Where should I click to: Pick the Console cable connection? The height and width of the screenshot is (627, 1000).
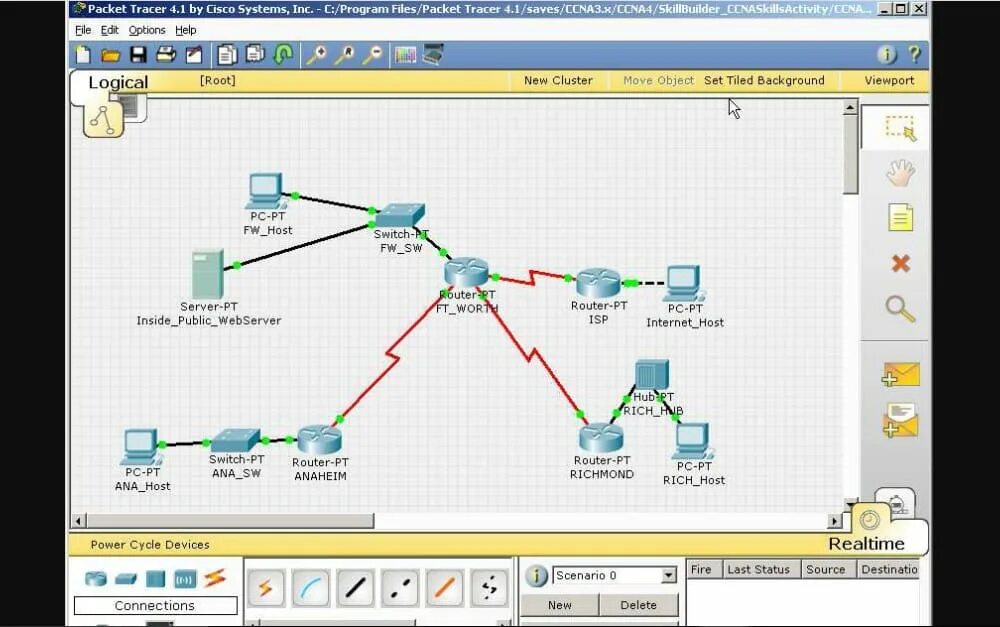coord(311,587)
